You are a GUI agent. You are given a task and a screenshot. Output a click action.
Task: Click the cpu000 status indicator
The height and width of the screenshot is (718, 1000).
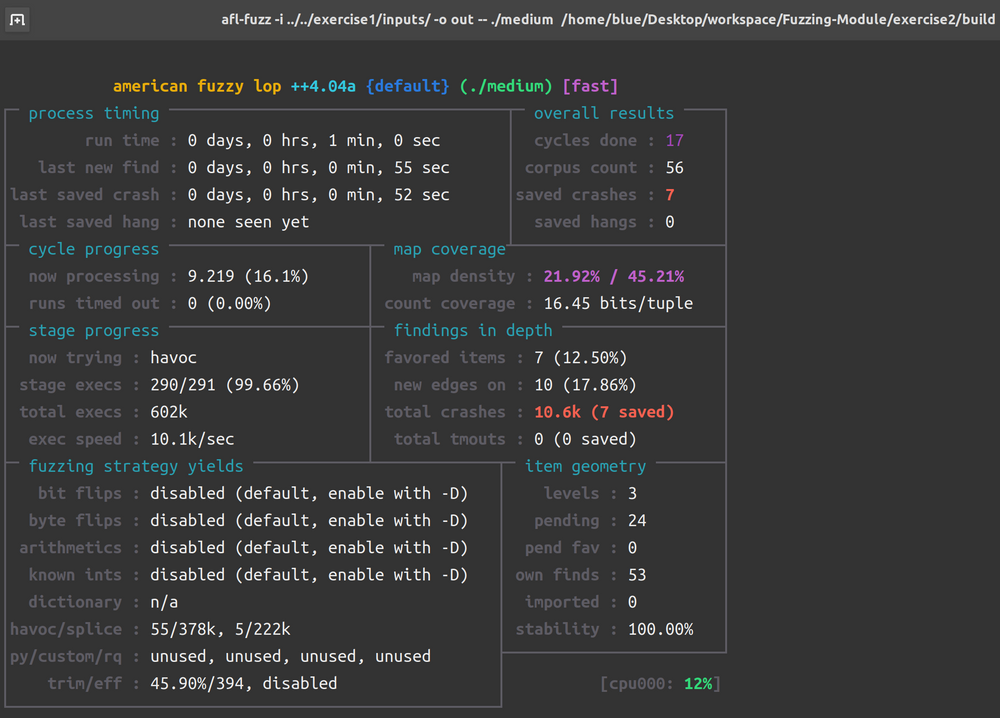(x=660, y=683)
